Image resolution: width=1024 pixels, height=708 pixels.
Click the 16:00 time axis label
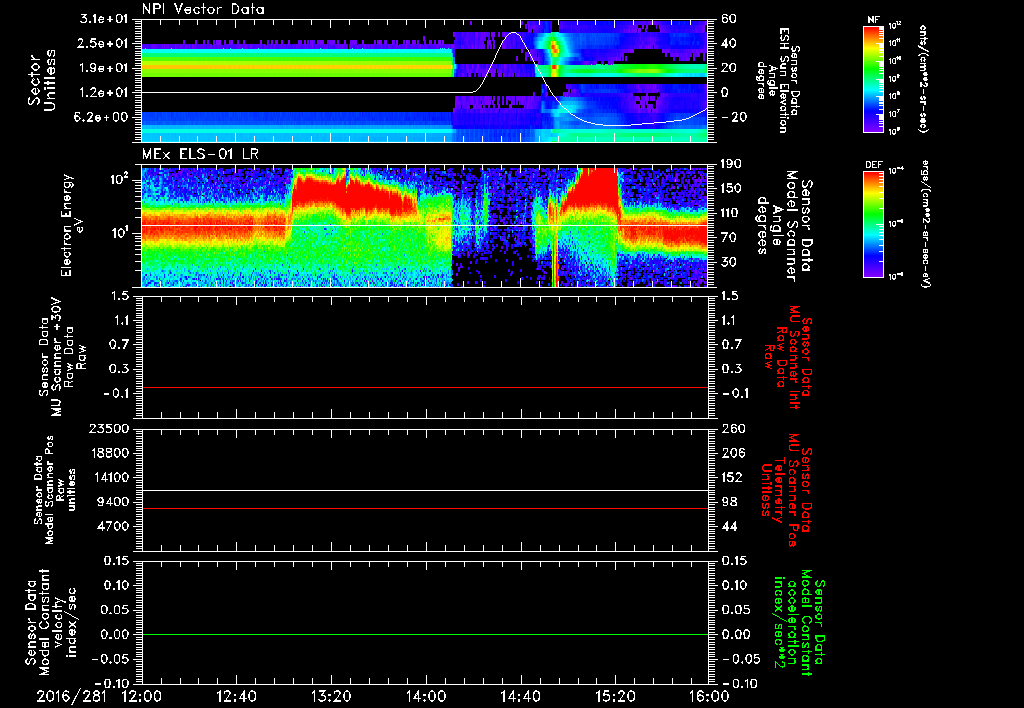(x=709, y=696)
